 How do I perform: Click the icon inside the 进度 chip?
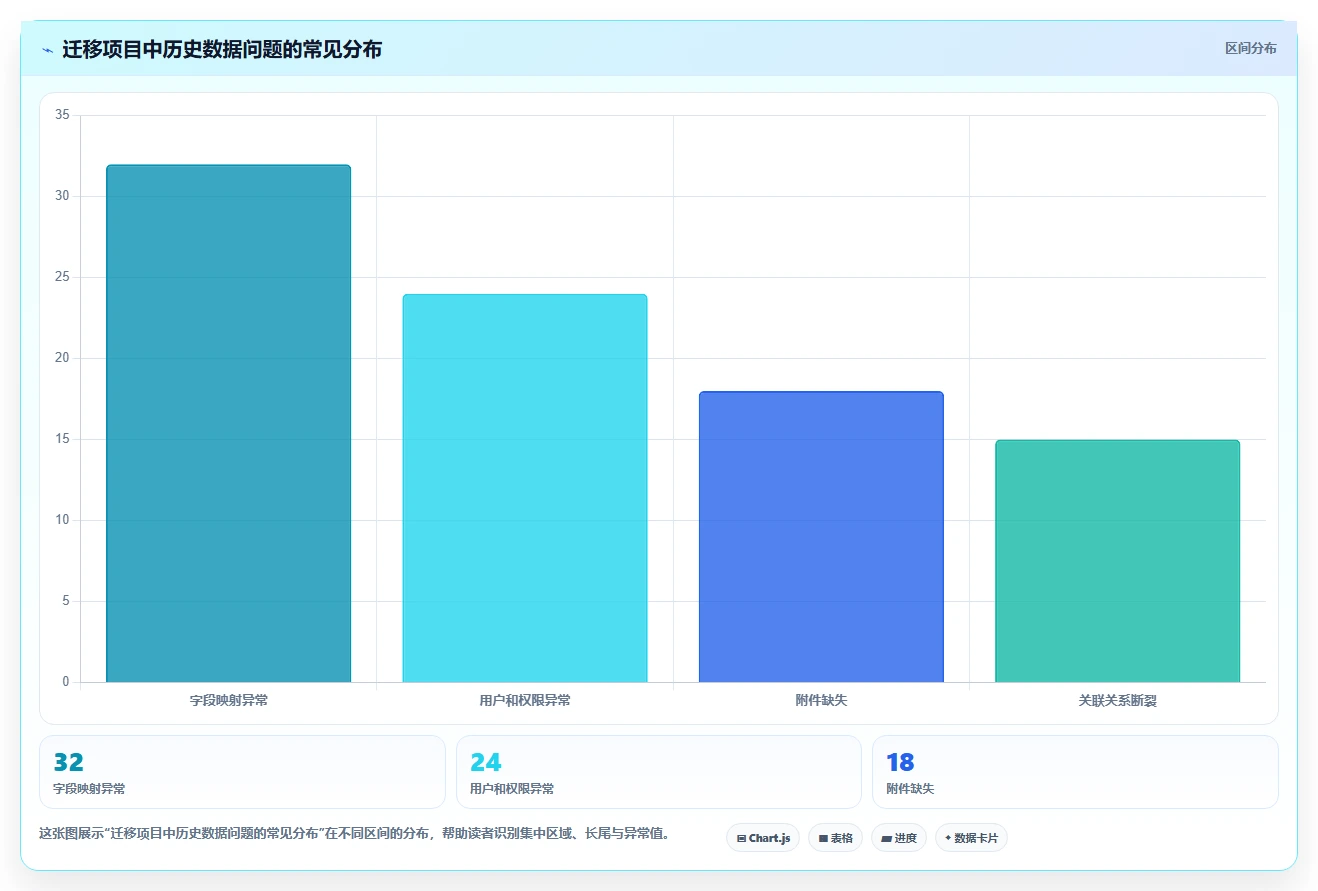(x=887, y=839)
